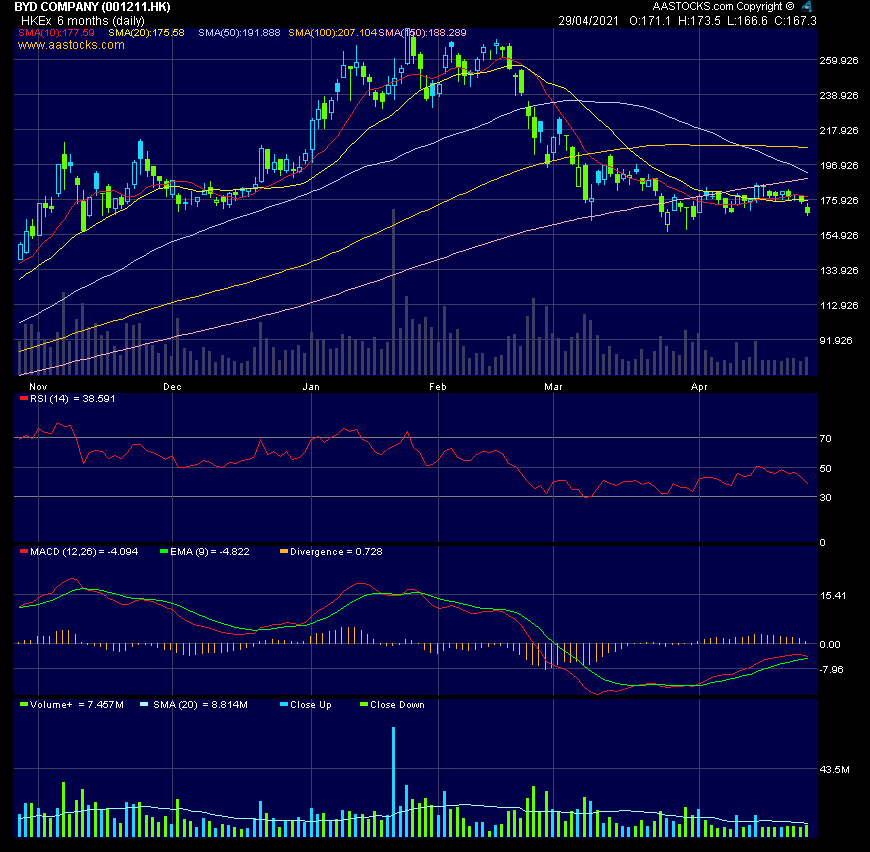The image size is (870, 852).
Task: Select the SMA(20):175.58 indicator label
Action: 146,33
